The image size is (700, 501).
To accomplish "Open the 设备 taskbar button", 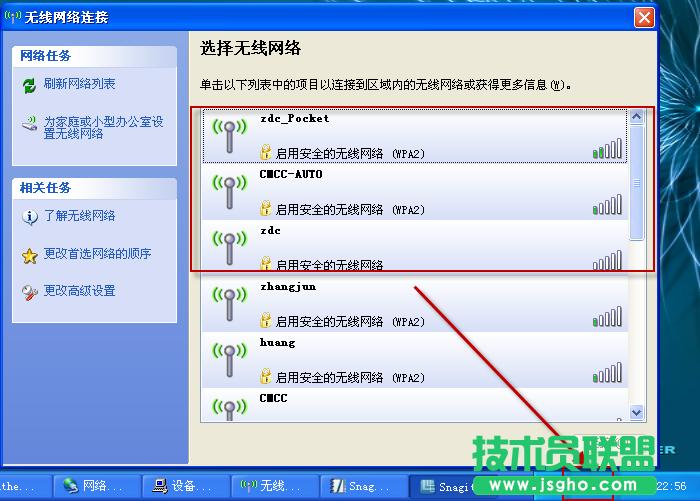I will click(x=186, y=486).
